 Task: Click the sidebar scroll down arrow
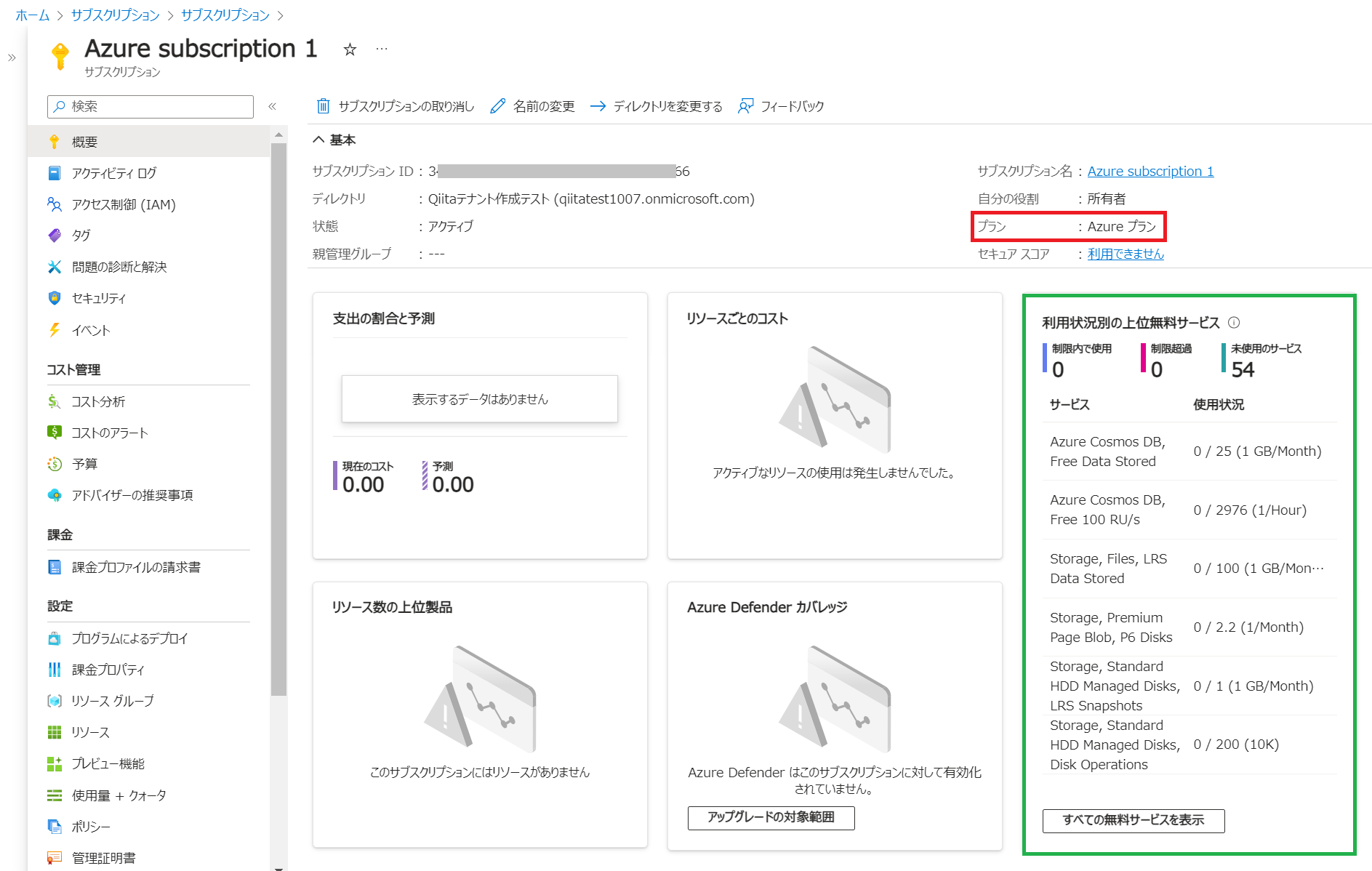(x=278, y=867)
